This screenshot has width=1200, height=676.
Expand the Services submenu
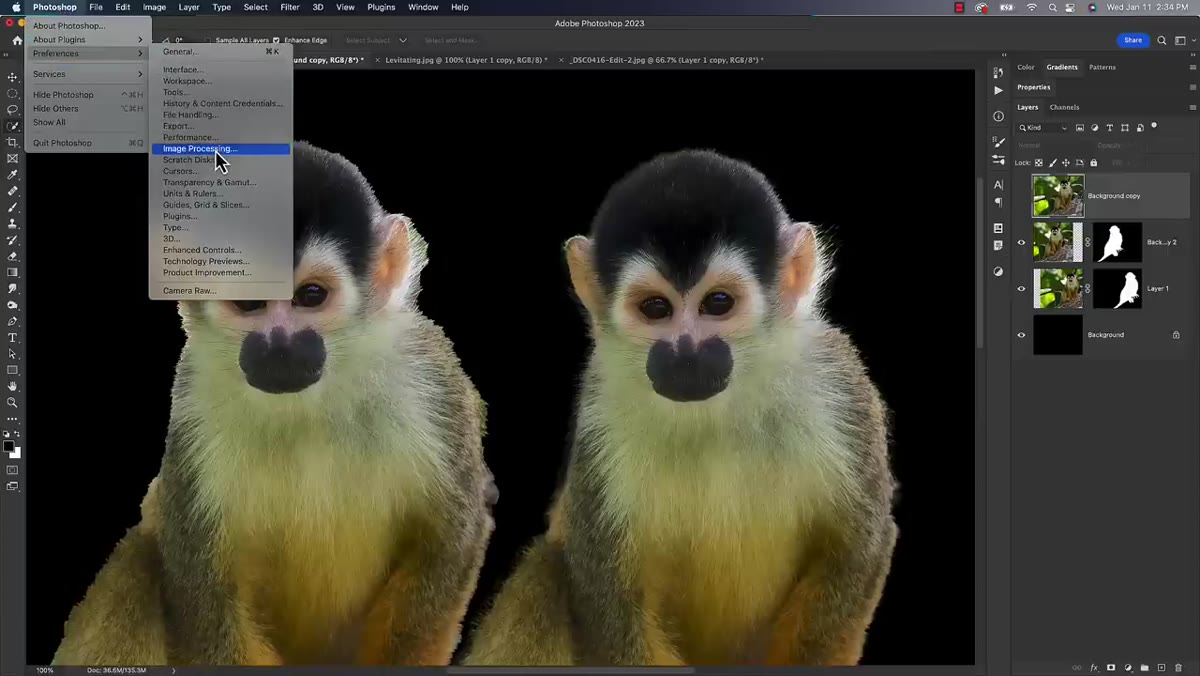(x=88, y=74)
